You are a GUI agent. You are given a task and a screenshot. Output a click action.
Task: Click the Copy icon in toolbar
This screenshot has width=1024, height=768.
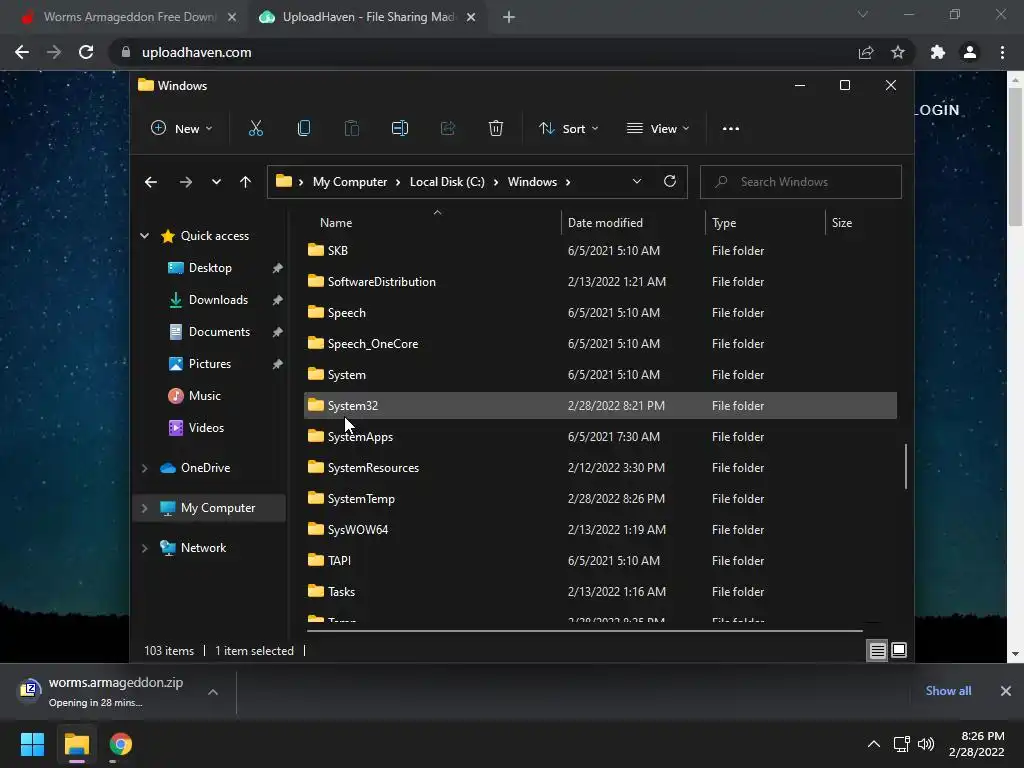pos(304,129)
